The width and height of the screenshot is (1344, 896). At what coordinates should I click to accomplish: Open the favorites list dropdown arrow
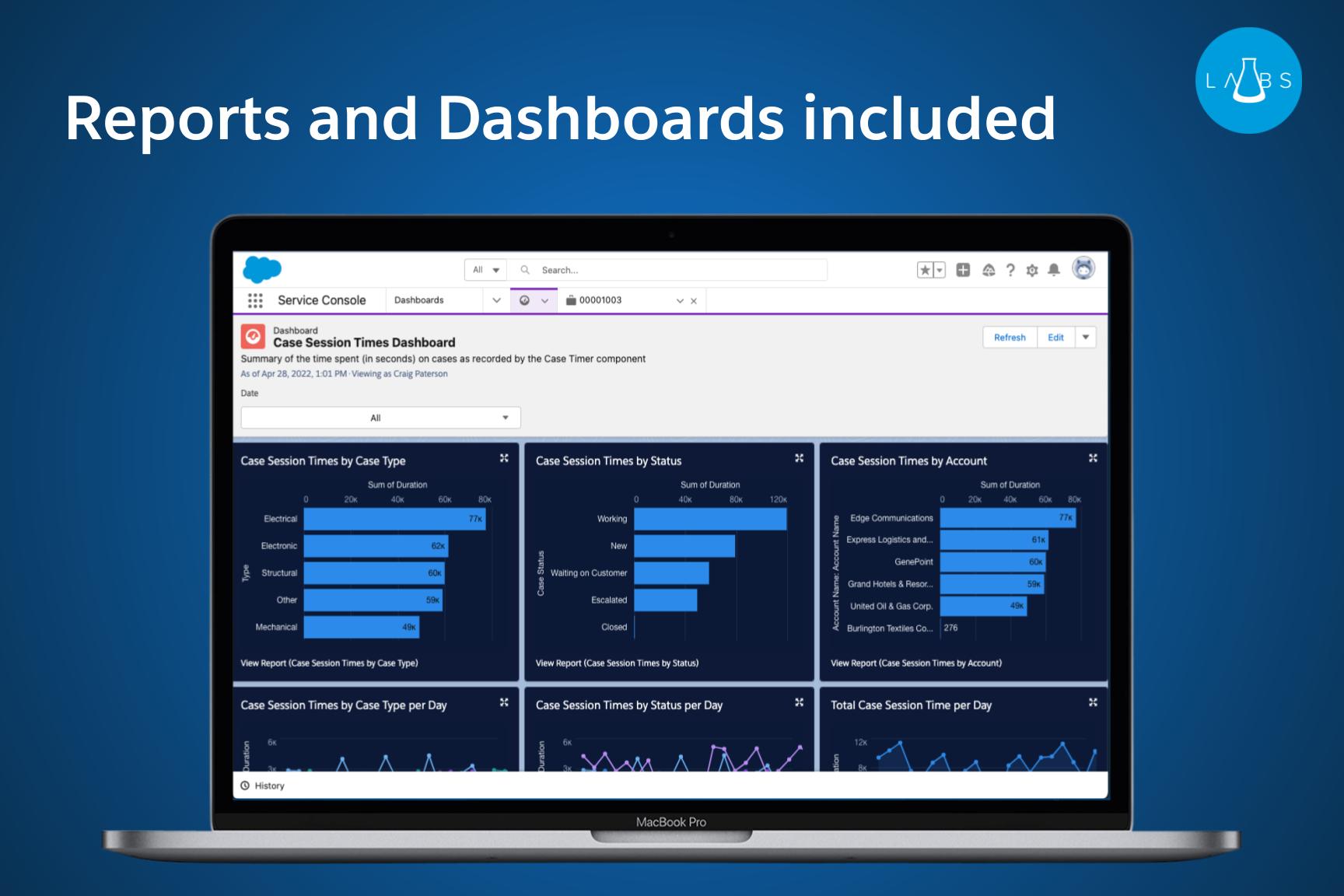(x=940, y=270)
